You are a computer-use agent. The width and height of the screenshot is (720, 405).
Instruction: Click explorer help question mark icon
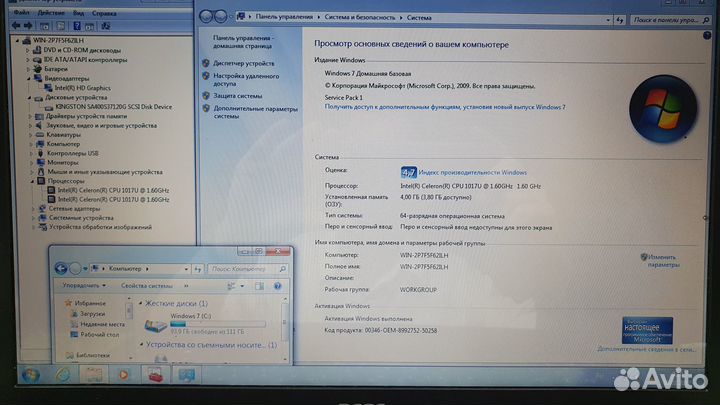[277, 286]
